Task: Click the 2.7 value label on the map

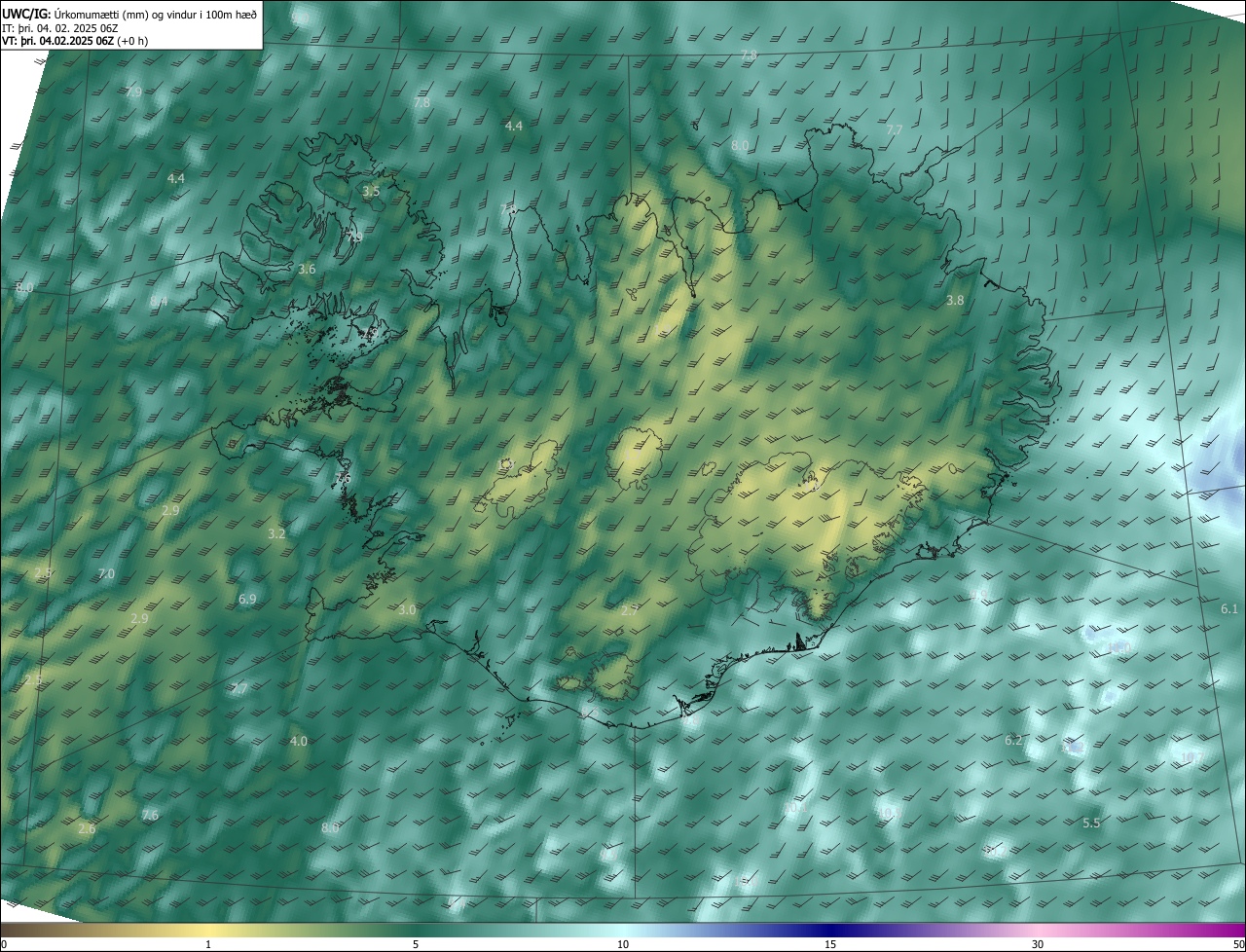Action: [629, 610]
